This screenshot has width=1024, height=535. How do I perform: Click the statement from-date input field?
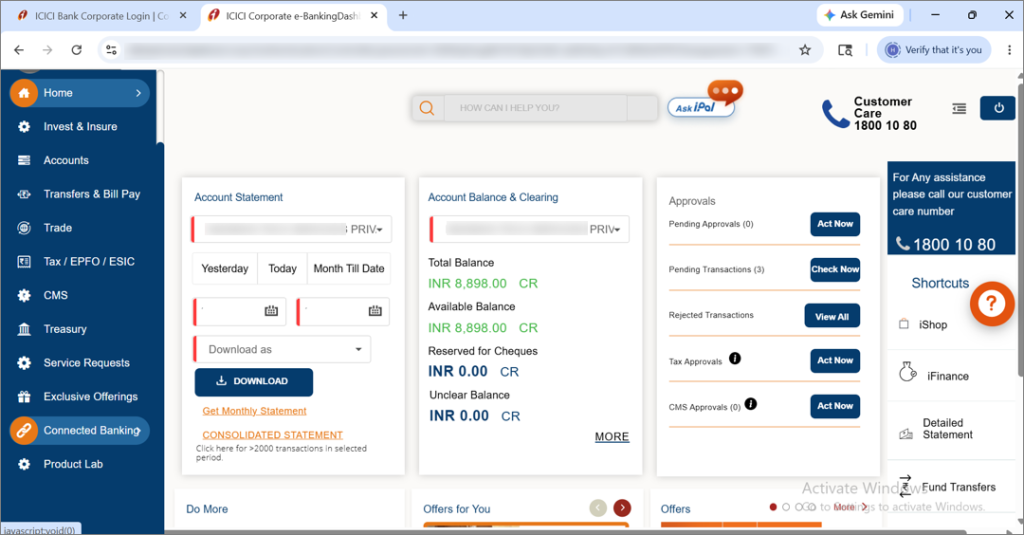[x=240, y=312]
